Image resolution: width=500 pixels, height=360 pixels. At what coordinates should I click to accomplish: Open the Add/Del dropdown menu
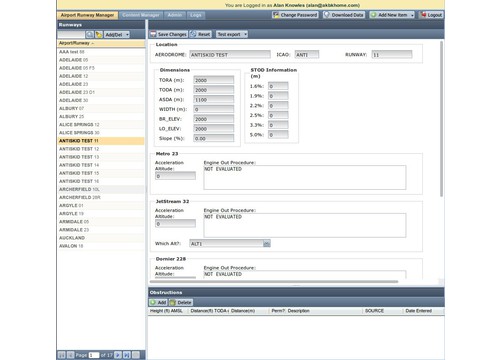(117, 35)
